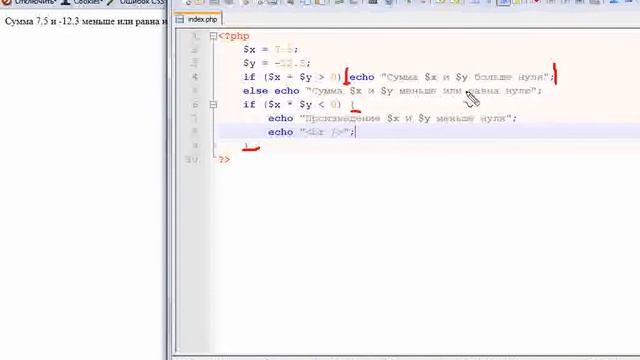
Task: Click line number 10 in the gutter
Action: point(192,160)
